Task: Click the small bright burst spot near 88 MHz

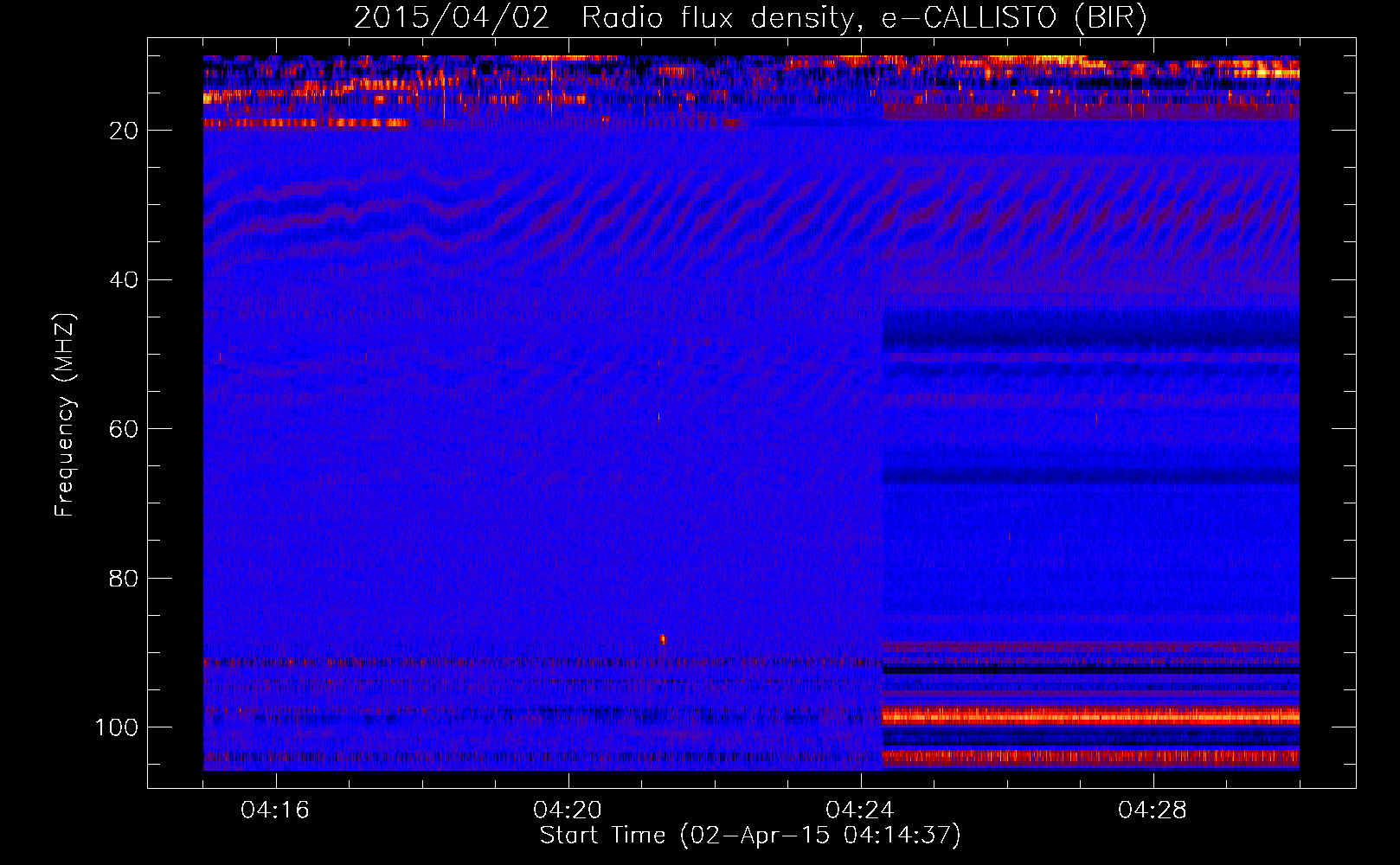Action: [x=663, y=639]
